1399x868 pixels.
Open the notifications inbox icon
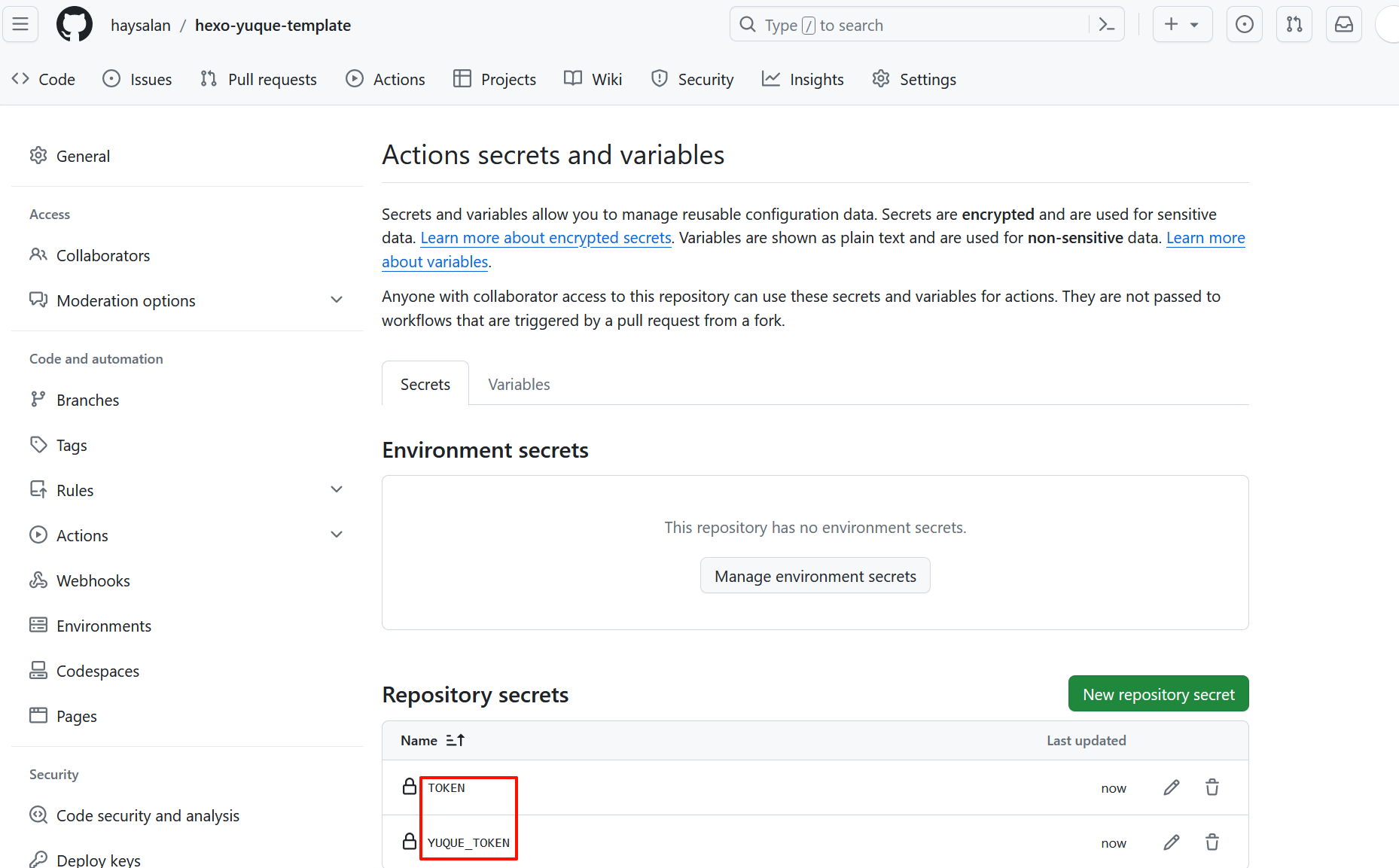pyautogui.click(x=1343, y=25)
